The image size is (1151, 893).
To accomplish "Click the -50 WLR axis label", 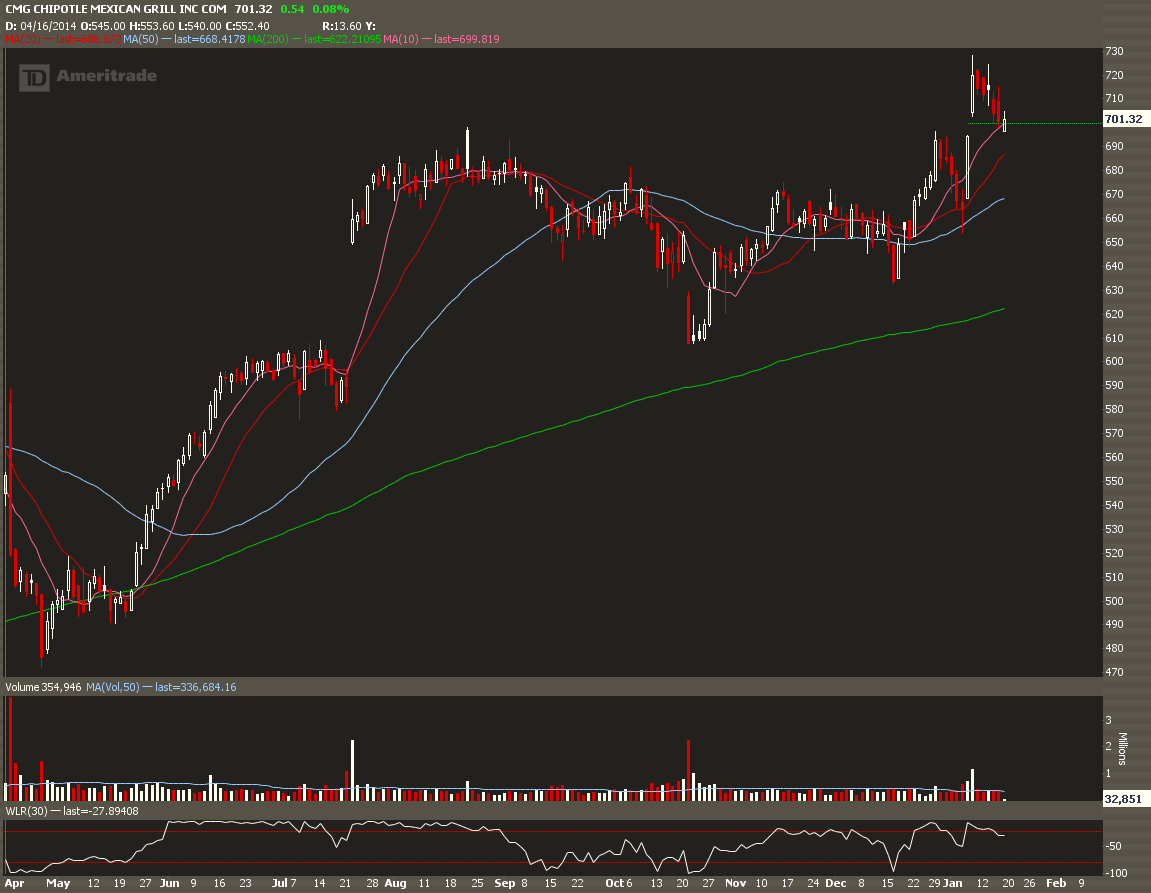I will point(1113,846).
